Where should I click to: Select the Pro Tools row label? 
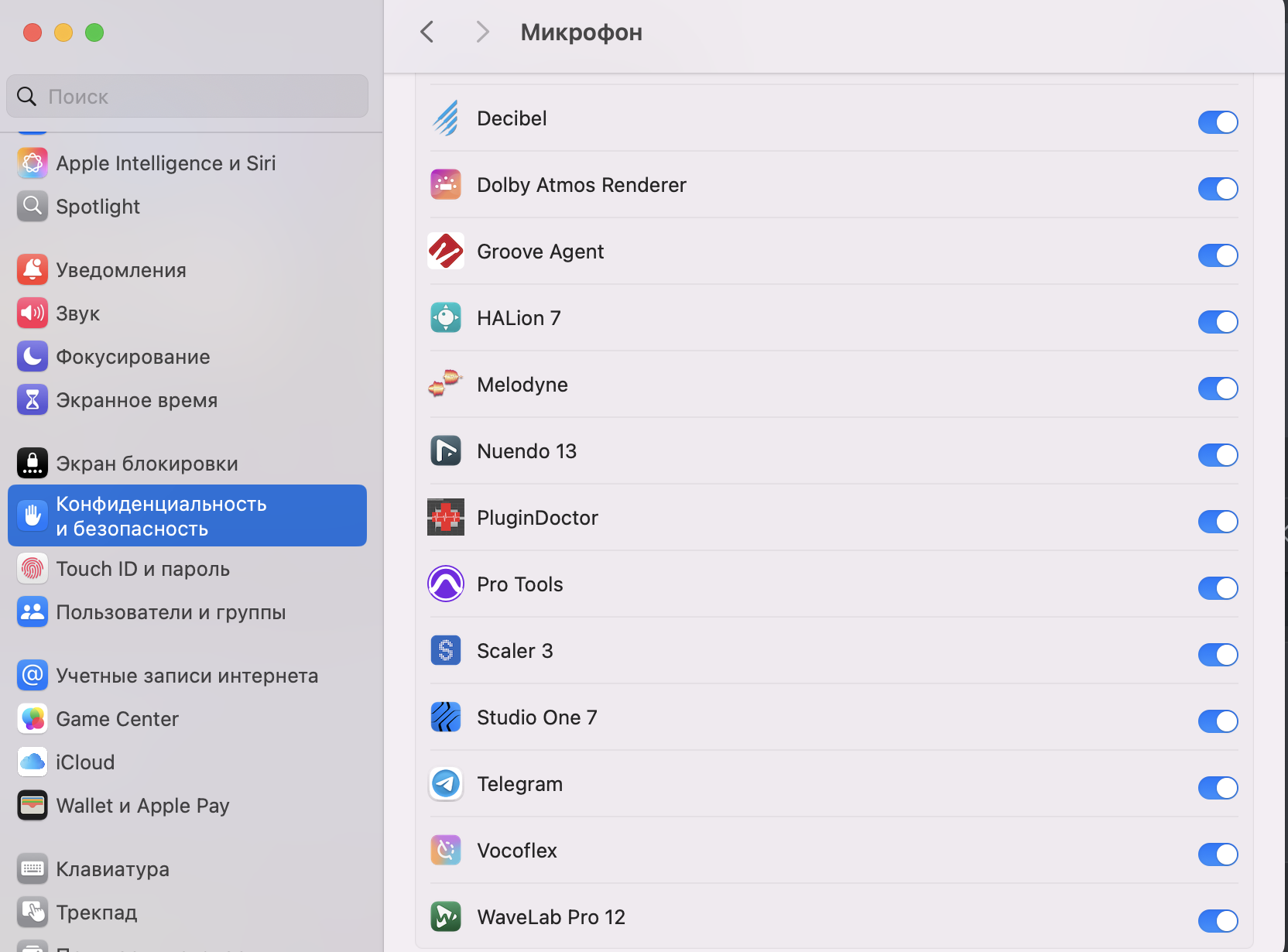(x=520, y=584)
